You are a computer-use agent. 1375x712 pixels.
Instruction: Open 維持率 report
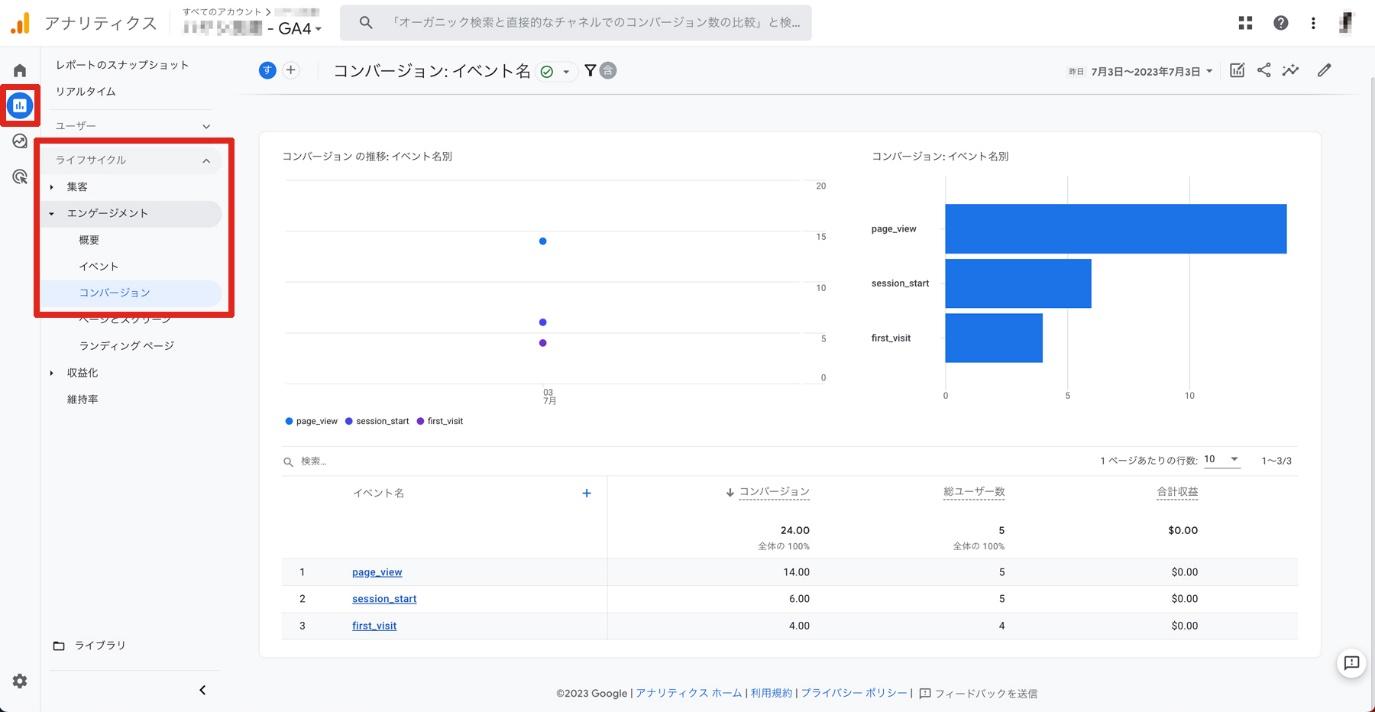[x=82, y=400]
